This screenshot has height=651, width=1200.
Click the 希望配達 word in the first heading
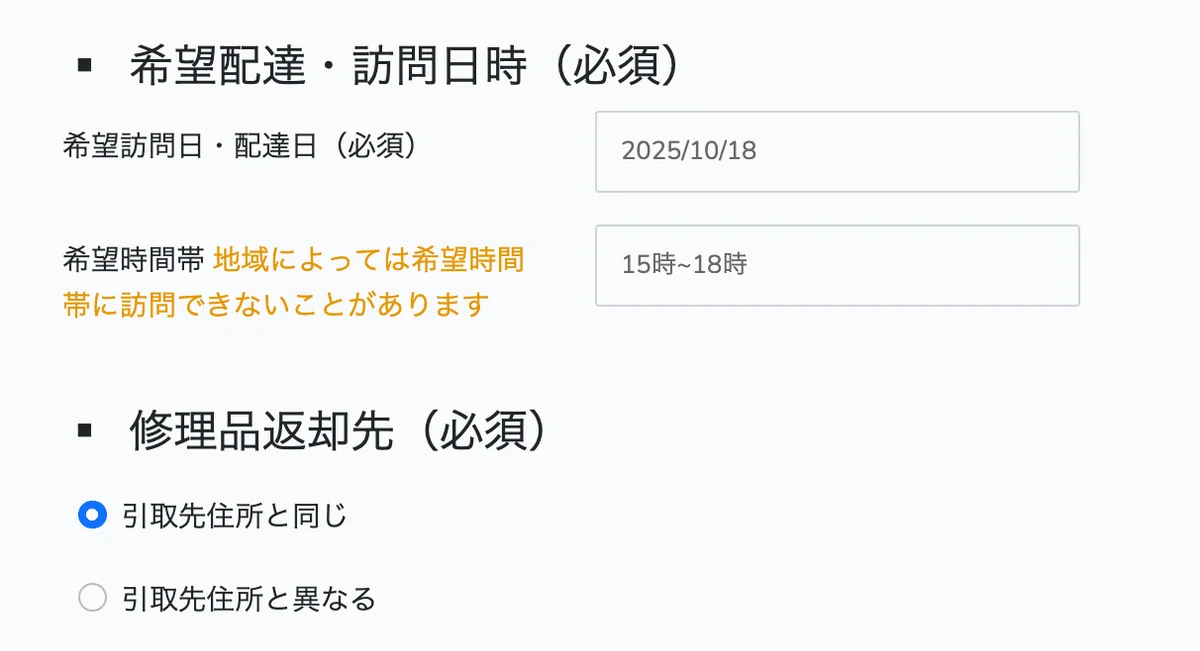(x=217, y=68)
